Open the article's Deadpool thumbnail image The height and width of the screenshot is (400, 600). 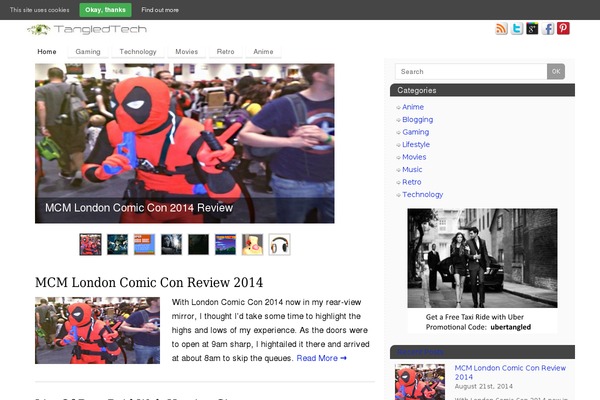pyautogui.click(x=98, y=330)
